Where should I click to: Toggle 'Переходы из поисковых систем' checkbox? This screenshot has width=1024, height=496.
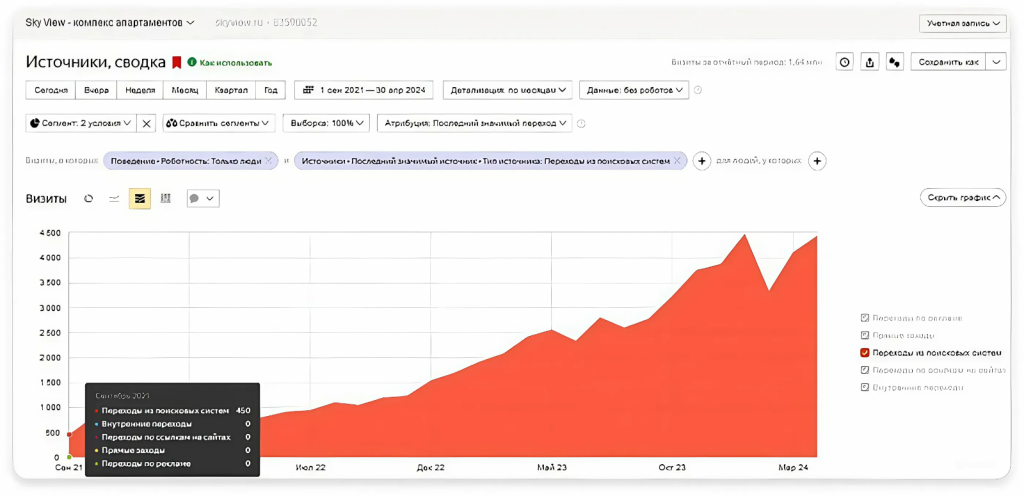tap(865, 352)
